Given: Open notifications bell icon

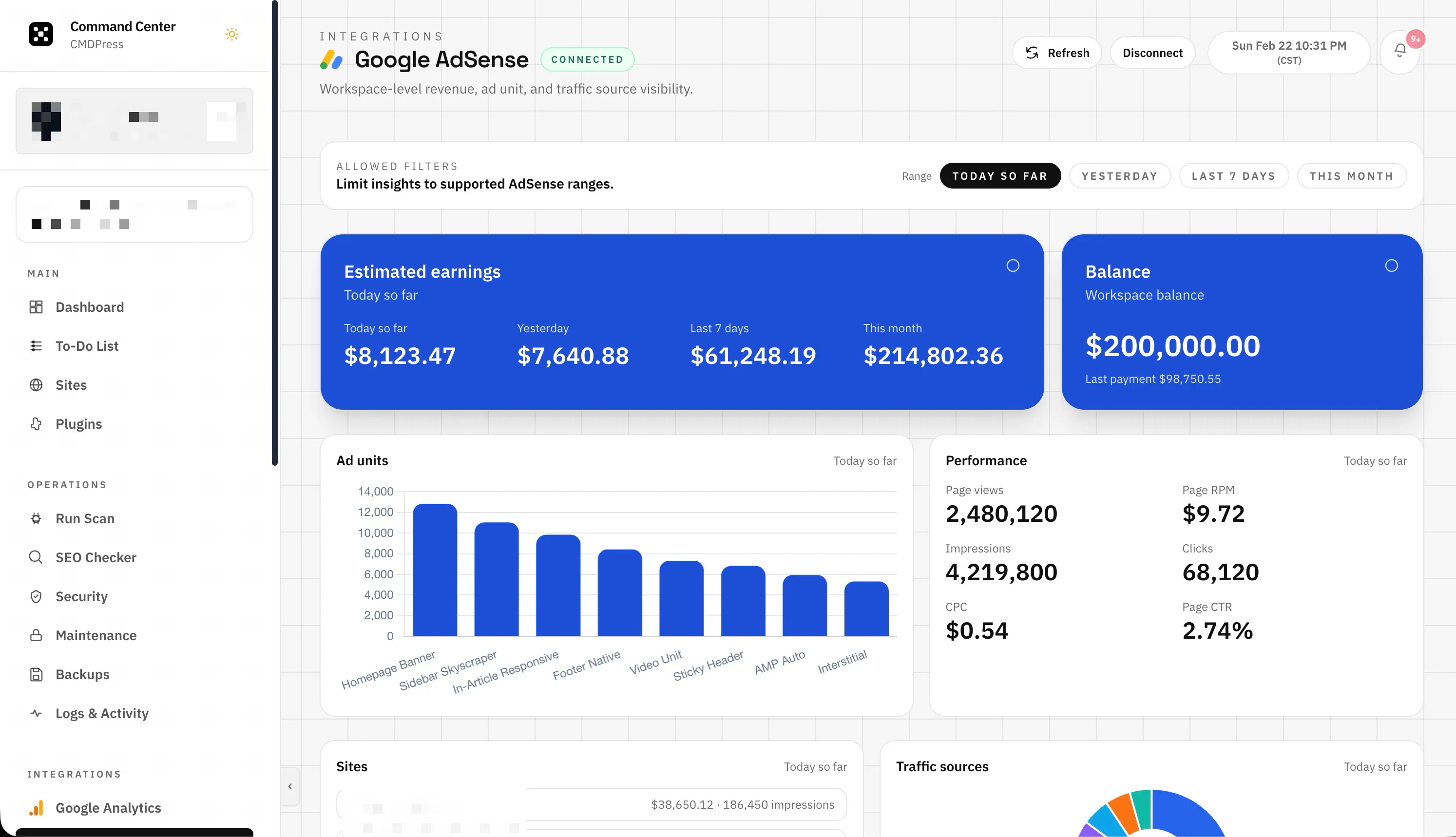Looking at the screenshot, I should click(x=1399, y=51).
